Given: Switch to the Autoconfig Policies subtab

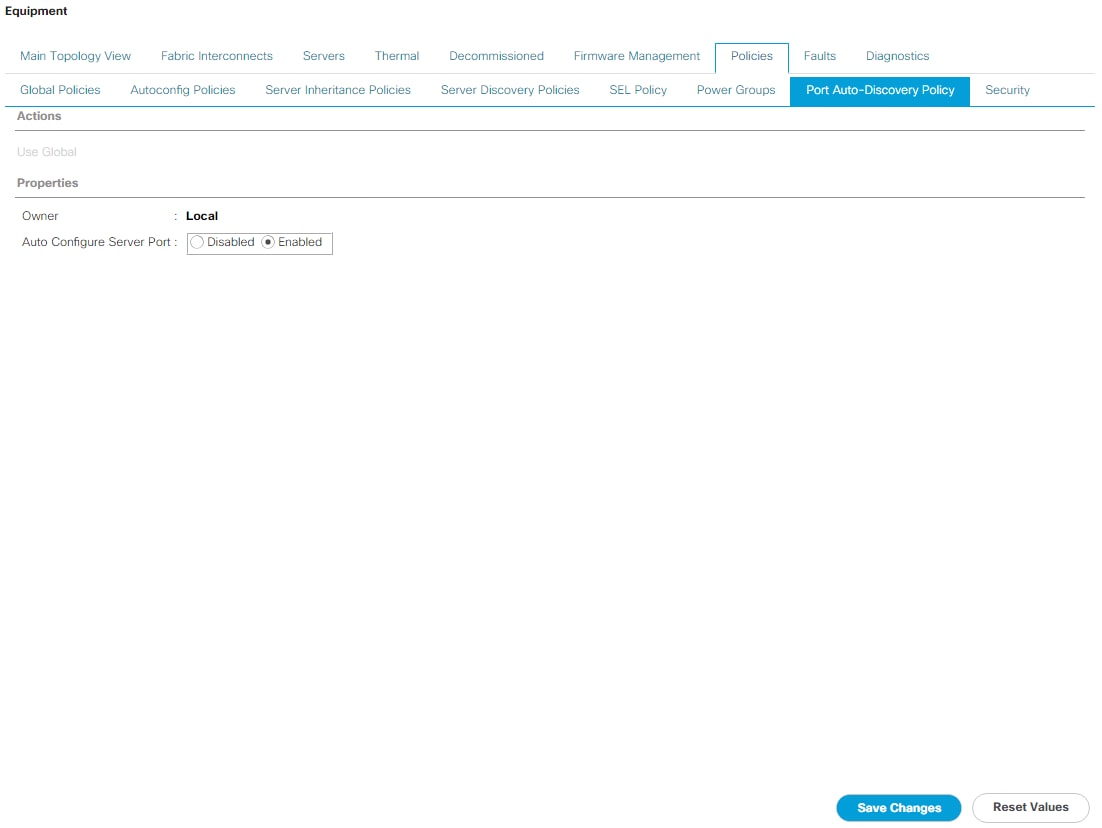Looking at the screenshot, I should click(183, 91).
